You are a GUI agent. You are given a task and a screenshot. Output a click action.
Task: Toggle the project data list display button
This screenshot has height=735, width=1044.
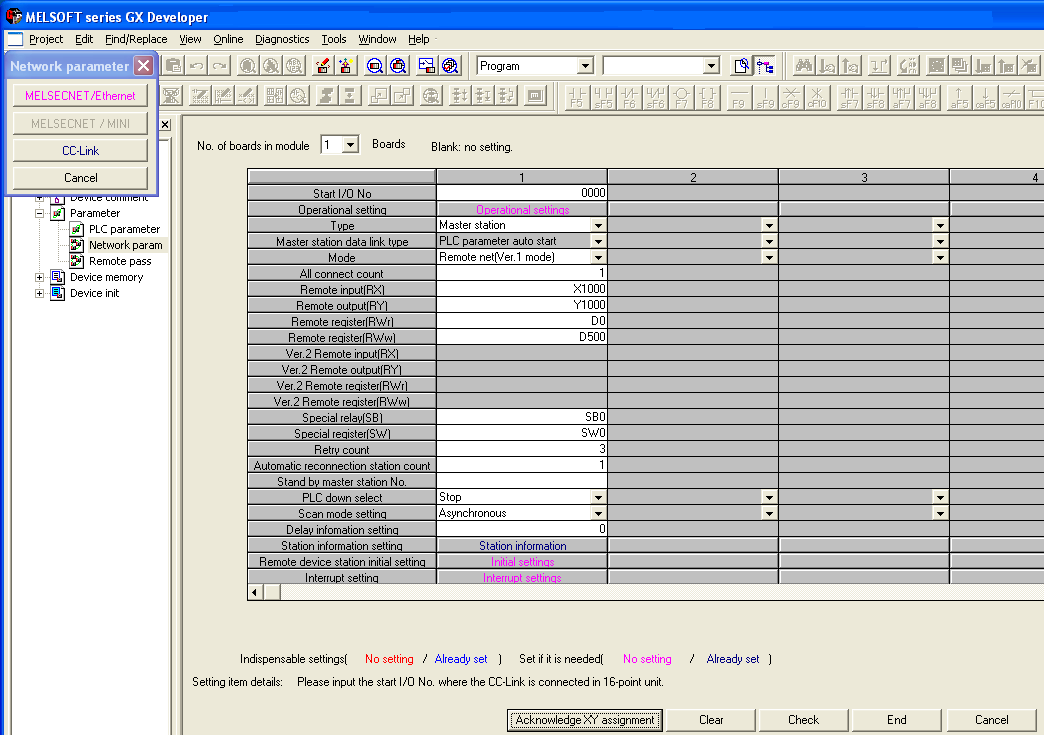pyautogui.click(x=765, y=66)
